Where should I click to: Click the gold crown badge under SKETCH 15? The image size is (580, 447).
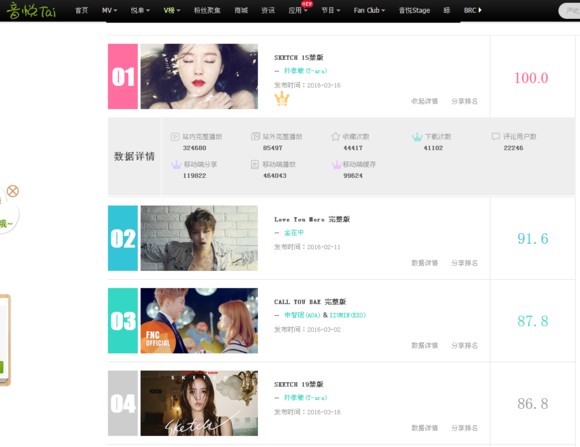click(282, 99)
